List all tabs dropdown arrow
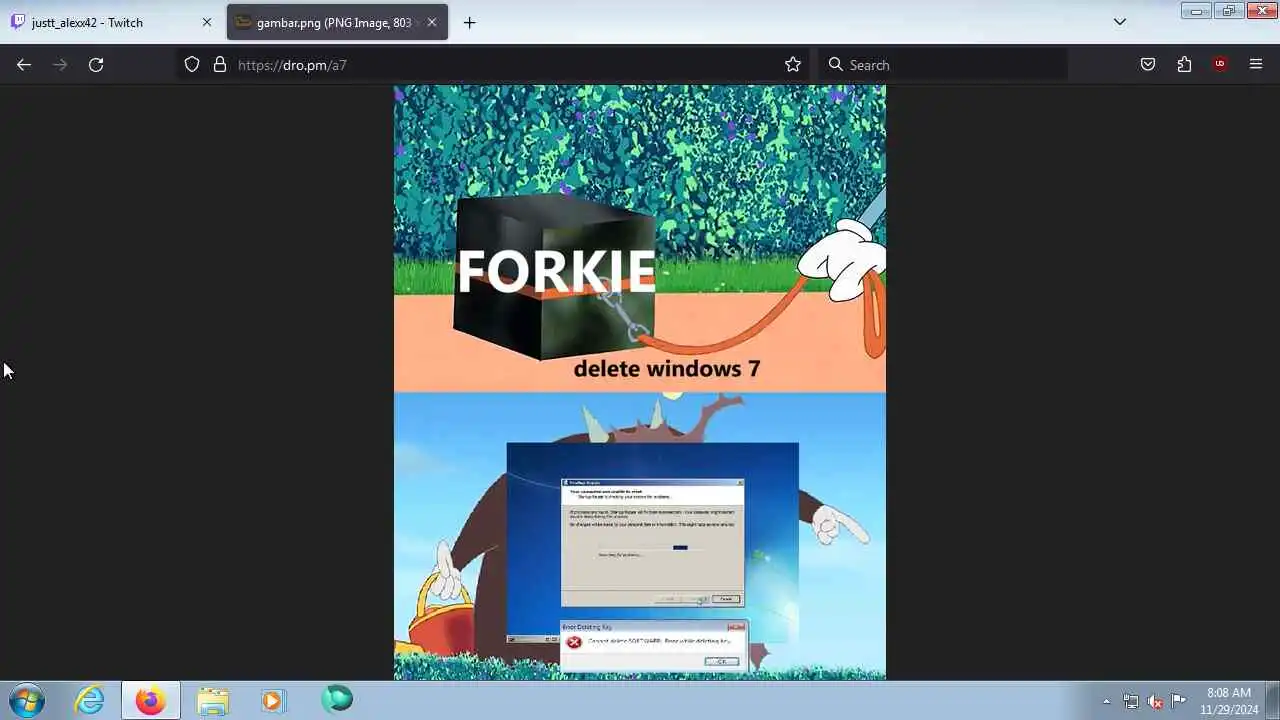Image resolution: width=1280 pixels, height=720 pixels. (x=1120, y=22)
